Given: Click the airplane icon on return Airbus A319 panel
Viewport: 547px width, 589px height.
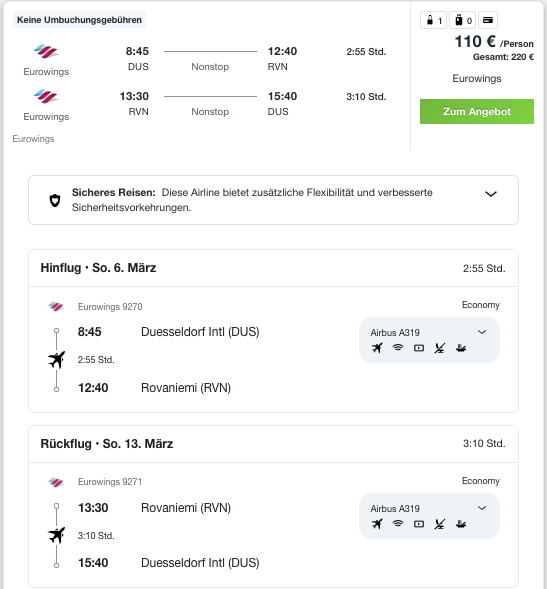Looking at the screenshot, I should coord(377,524).
